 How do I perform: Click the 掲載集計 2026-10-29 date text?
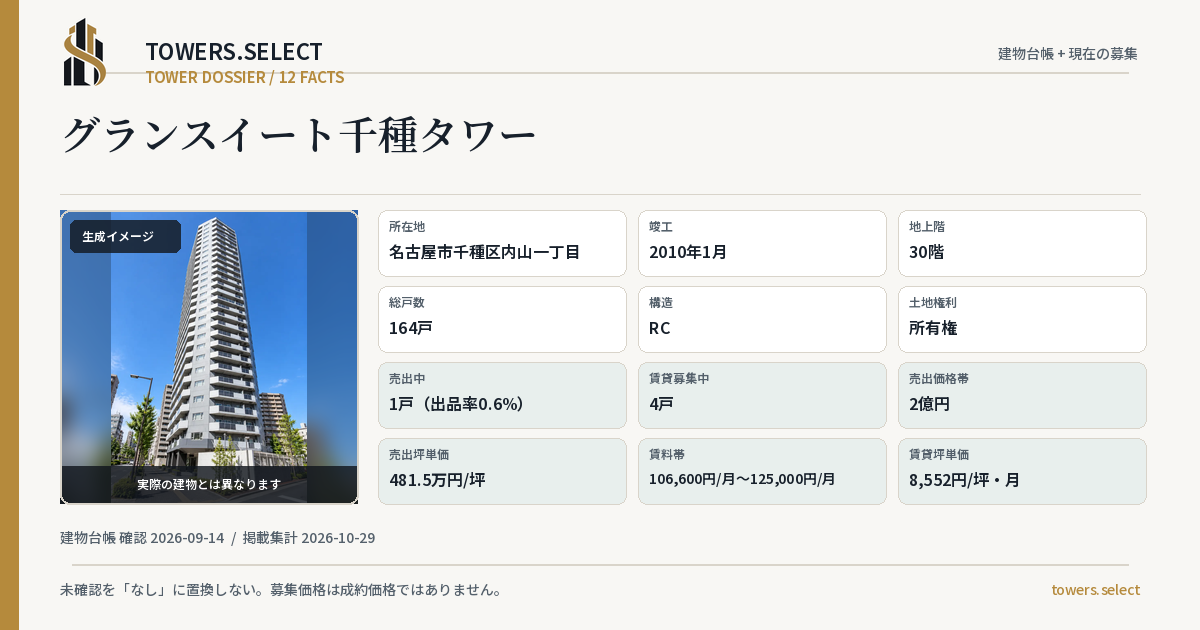pyautogui.click(x=309, y=538)
